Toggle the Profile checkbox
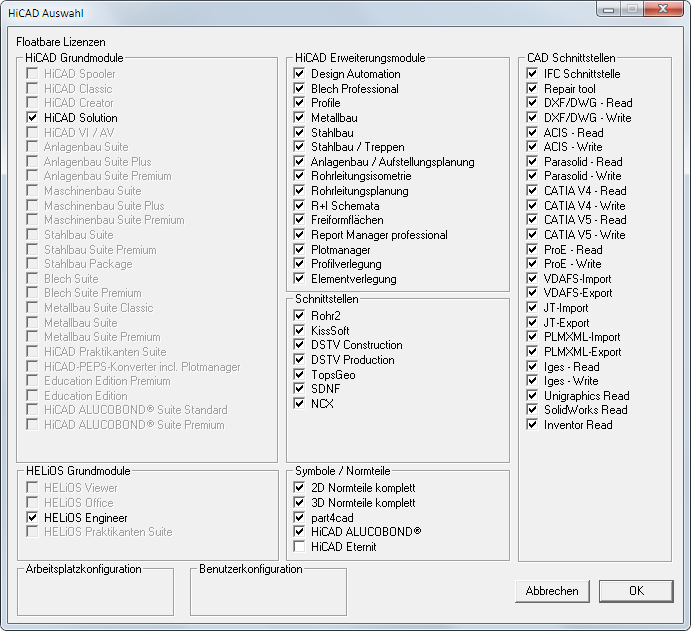Screen dimensions: 691x631 pos(299,103)
